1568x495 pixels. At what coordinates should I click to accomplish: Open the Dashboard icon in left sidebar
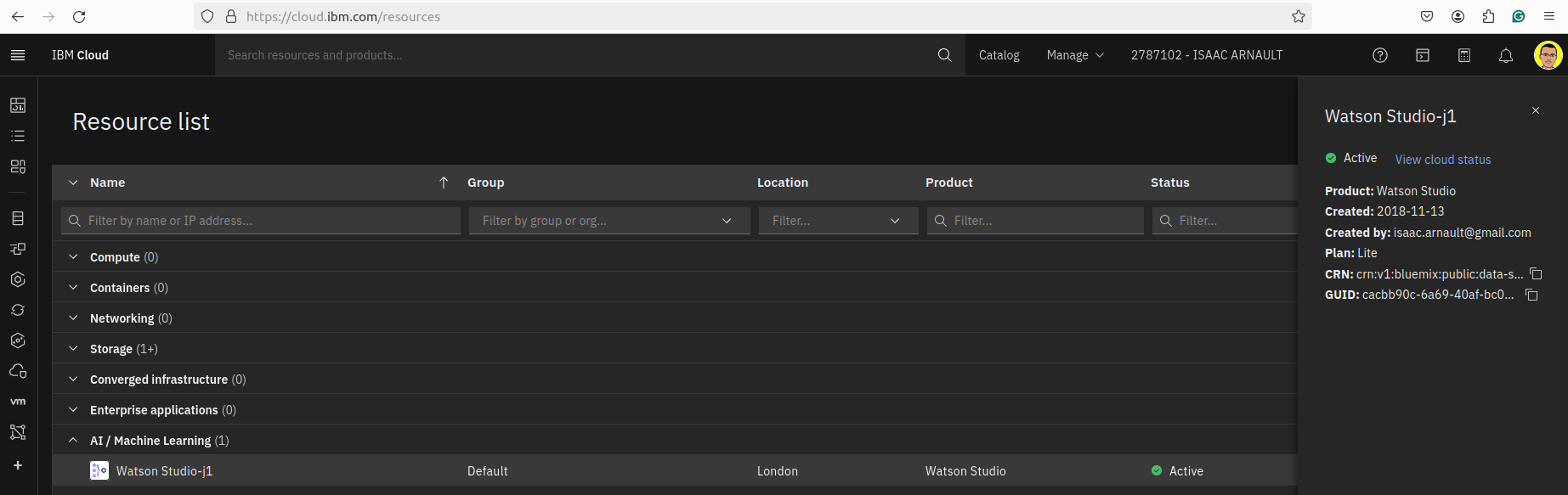(18, 105)
